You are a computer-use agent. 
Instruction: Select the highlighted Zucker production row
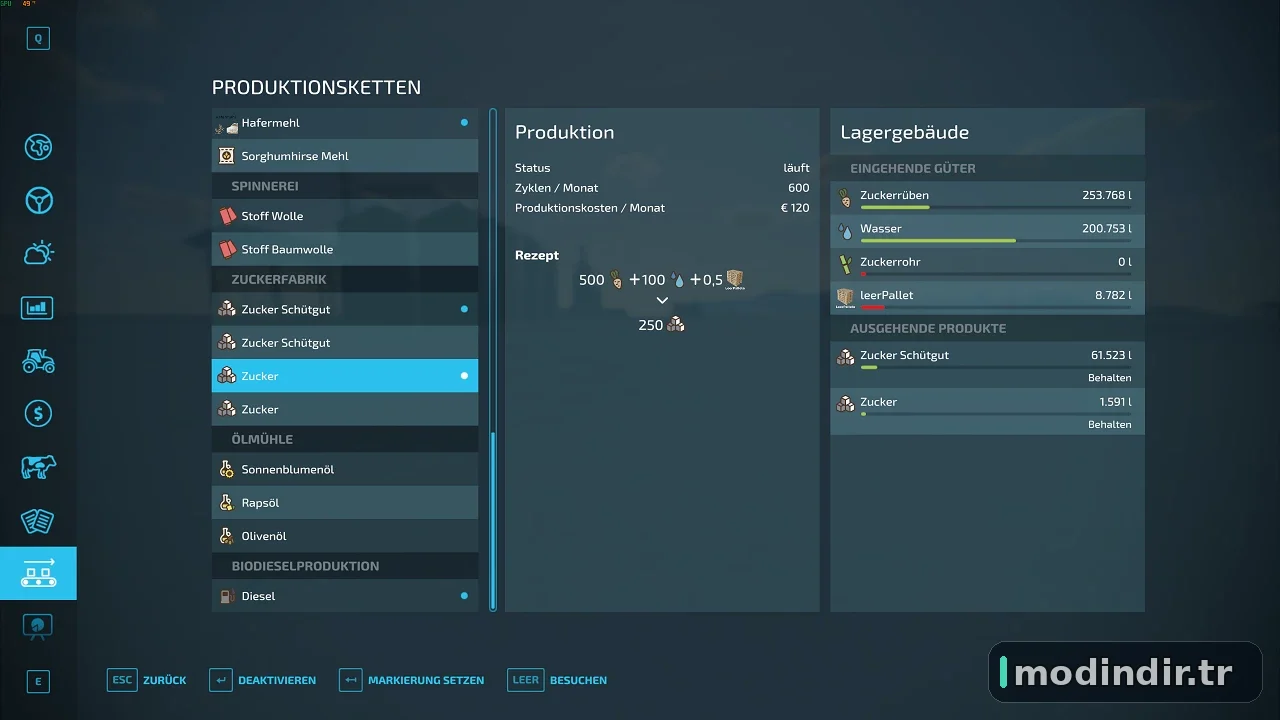click(x=345, y=376)
